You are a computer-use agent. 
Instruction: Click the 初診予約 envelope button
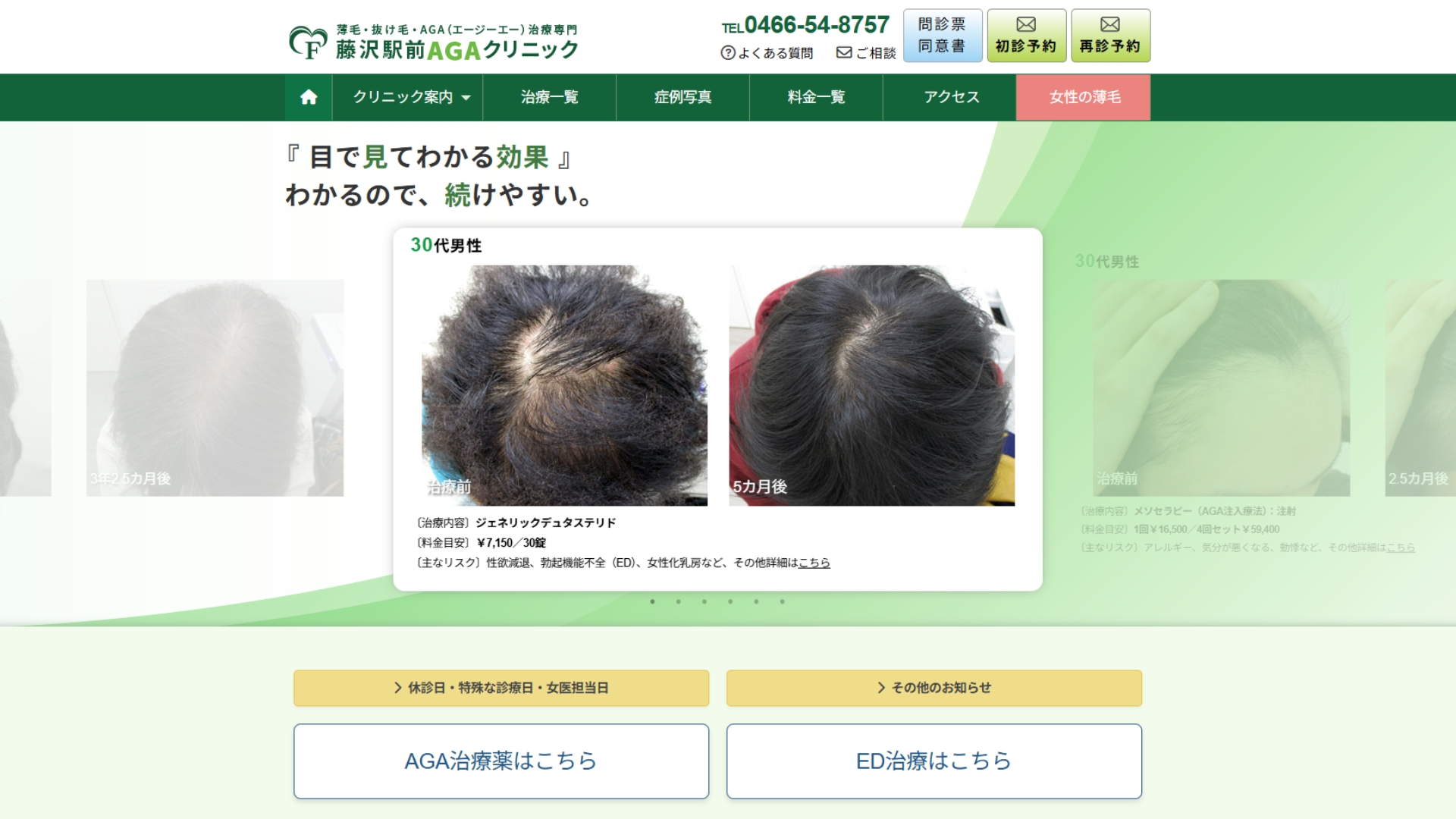(x=1026, y=36)
